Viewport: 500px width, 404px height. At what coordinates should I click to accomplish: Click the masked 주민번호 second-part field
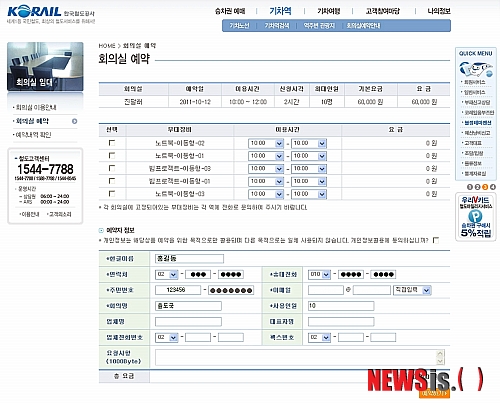coord(231,290)
